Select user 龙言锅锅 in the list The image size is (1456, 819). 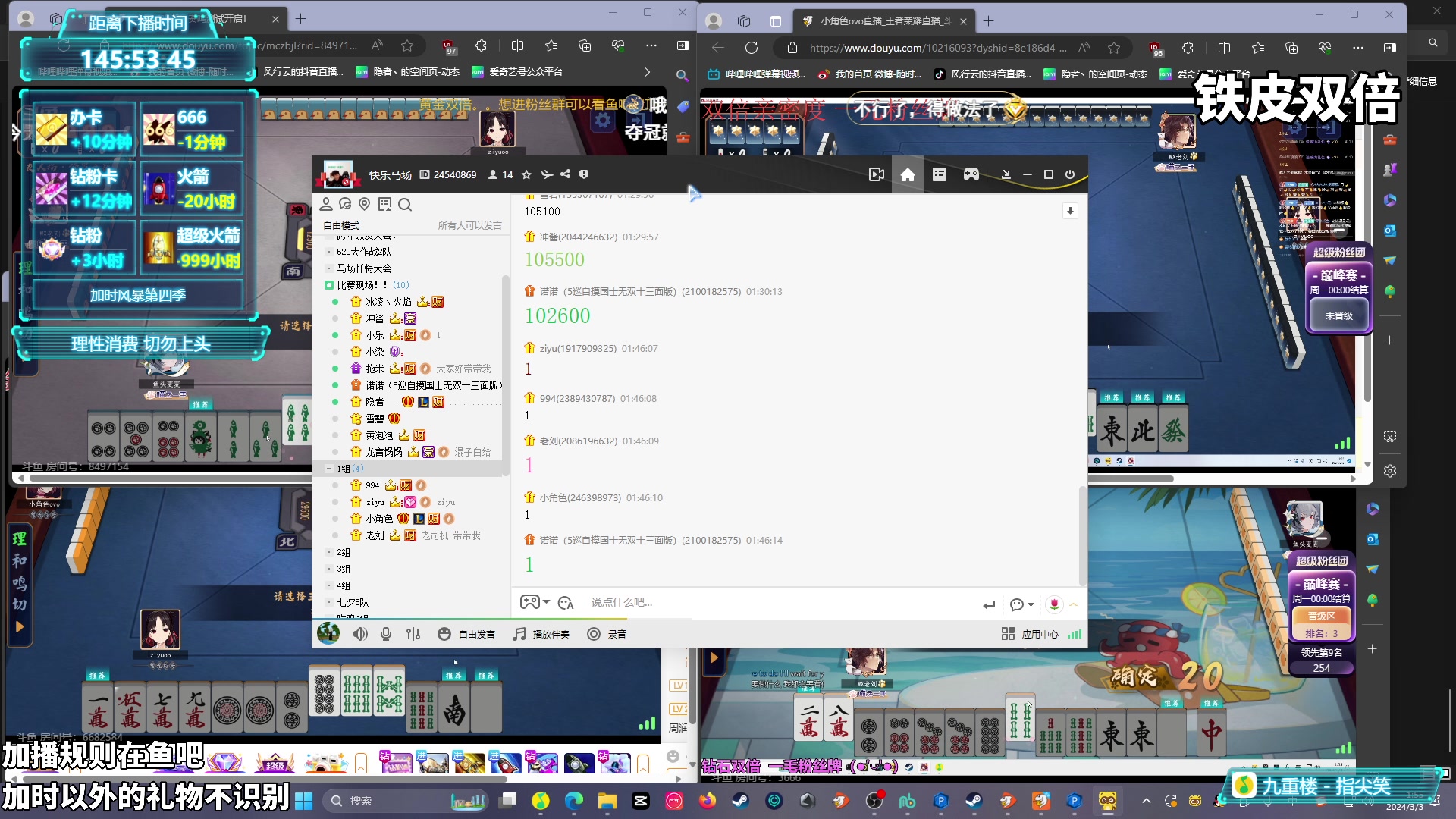pos(384,452)
